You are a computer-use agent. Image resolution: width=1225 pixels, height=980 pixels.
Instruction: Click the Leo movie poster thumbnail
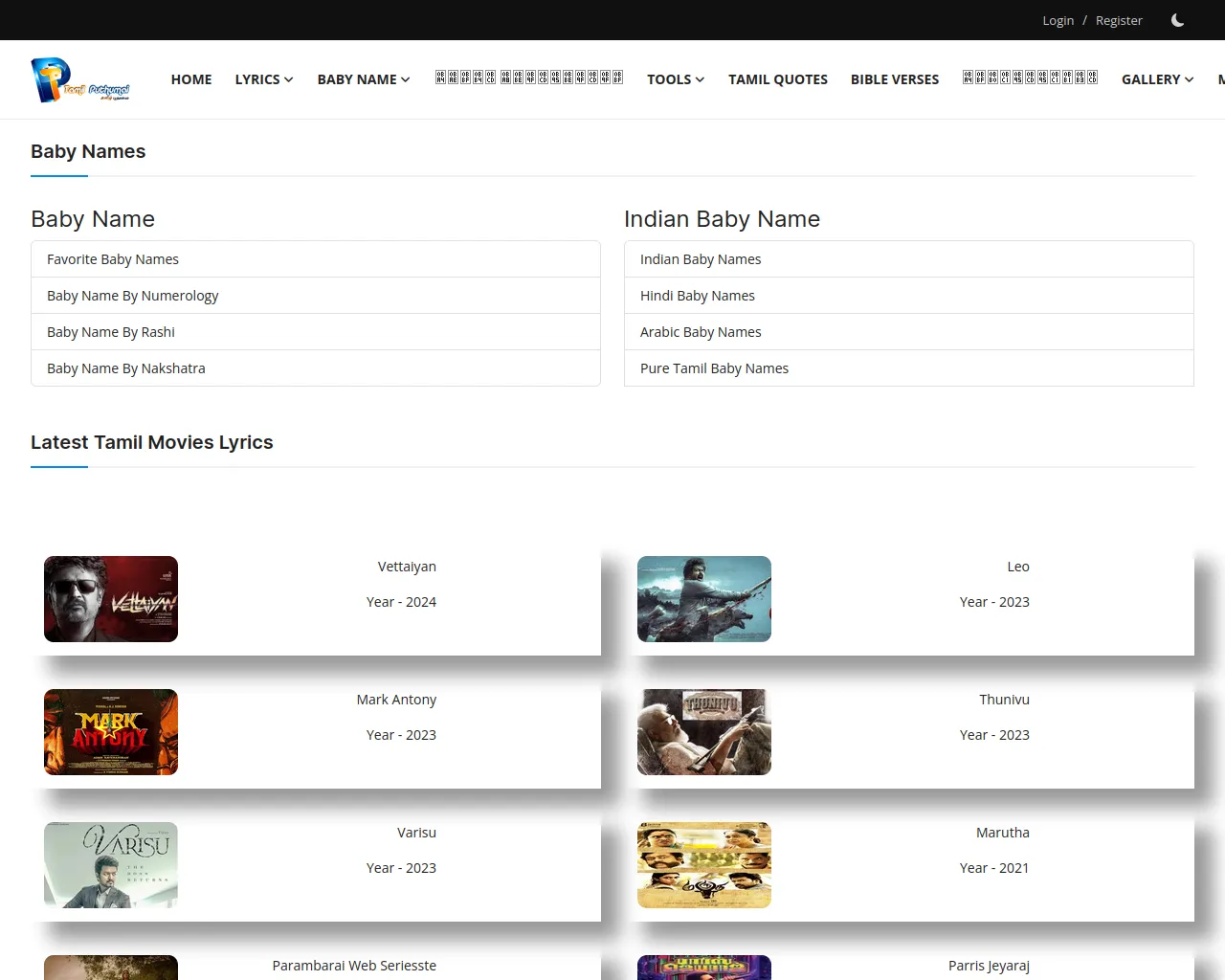(x=704, y=599)
